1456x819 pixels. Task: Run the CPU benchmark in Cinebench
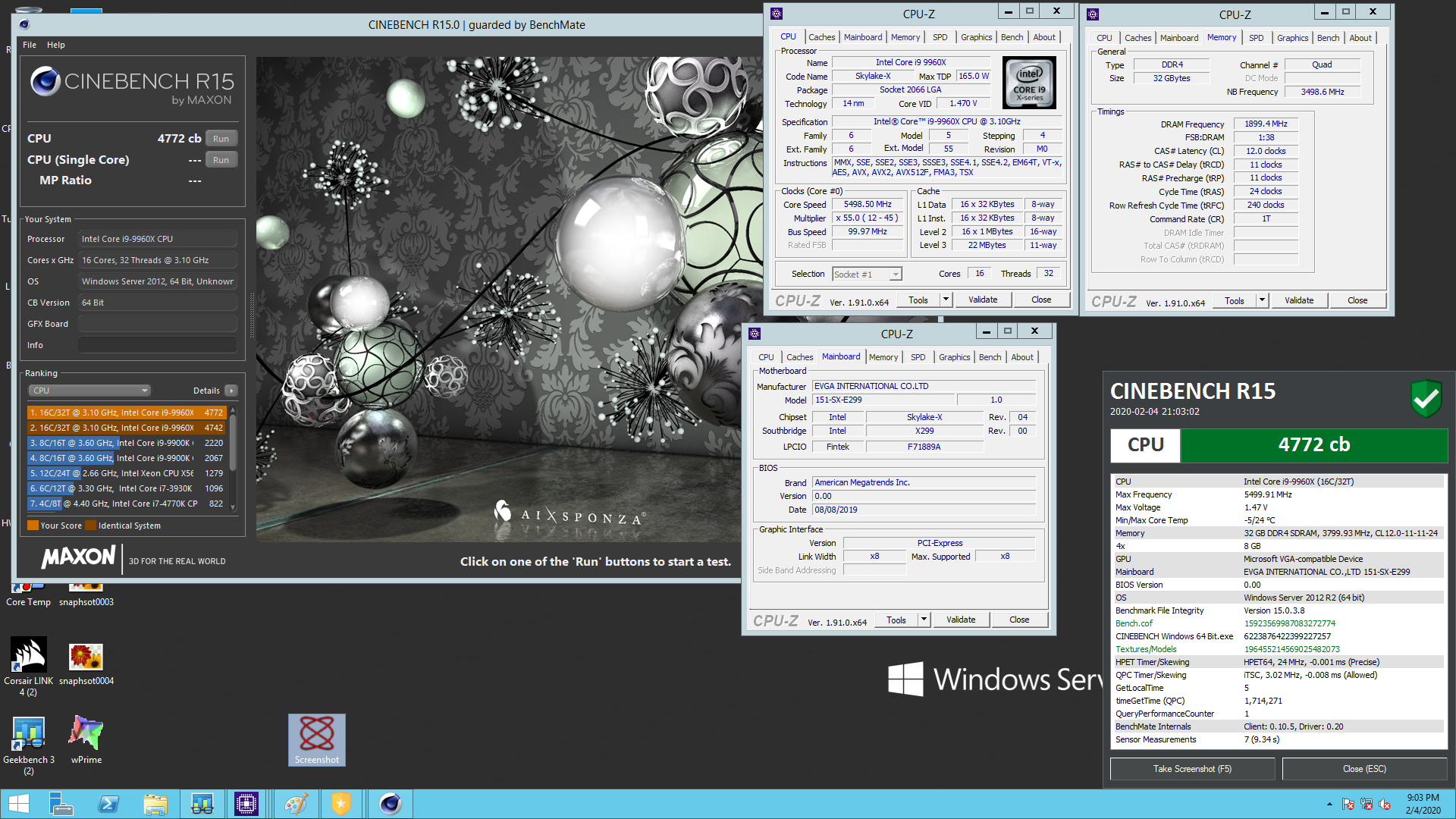pyautogui.click(x=221, y=139)
